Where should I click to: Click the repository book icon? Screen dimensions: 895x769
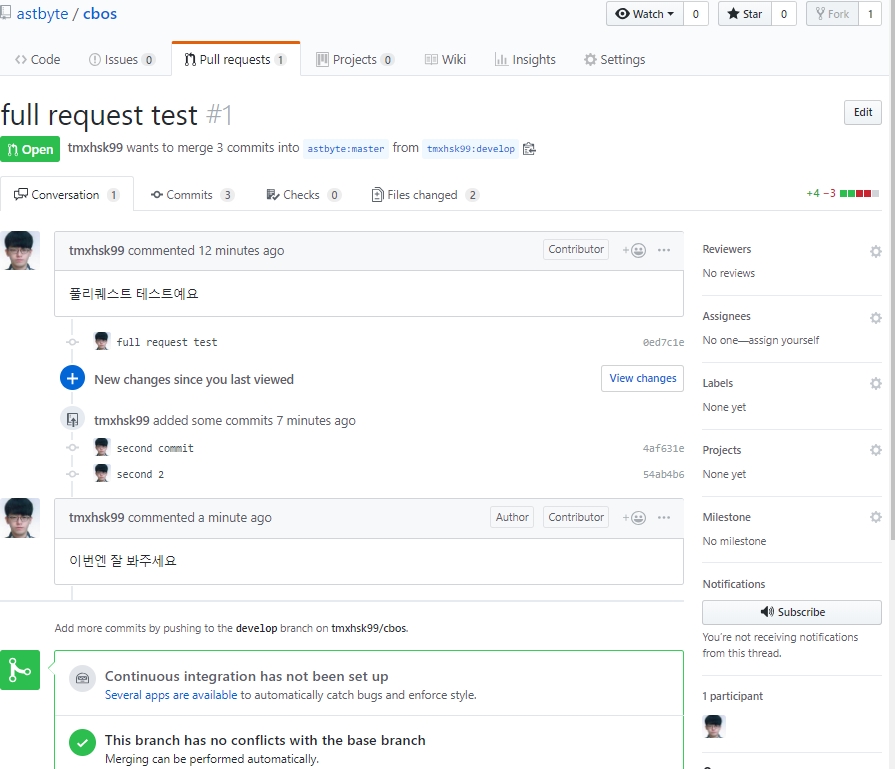pyautogui.click(x=5, y=13)
